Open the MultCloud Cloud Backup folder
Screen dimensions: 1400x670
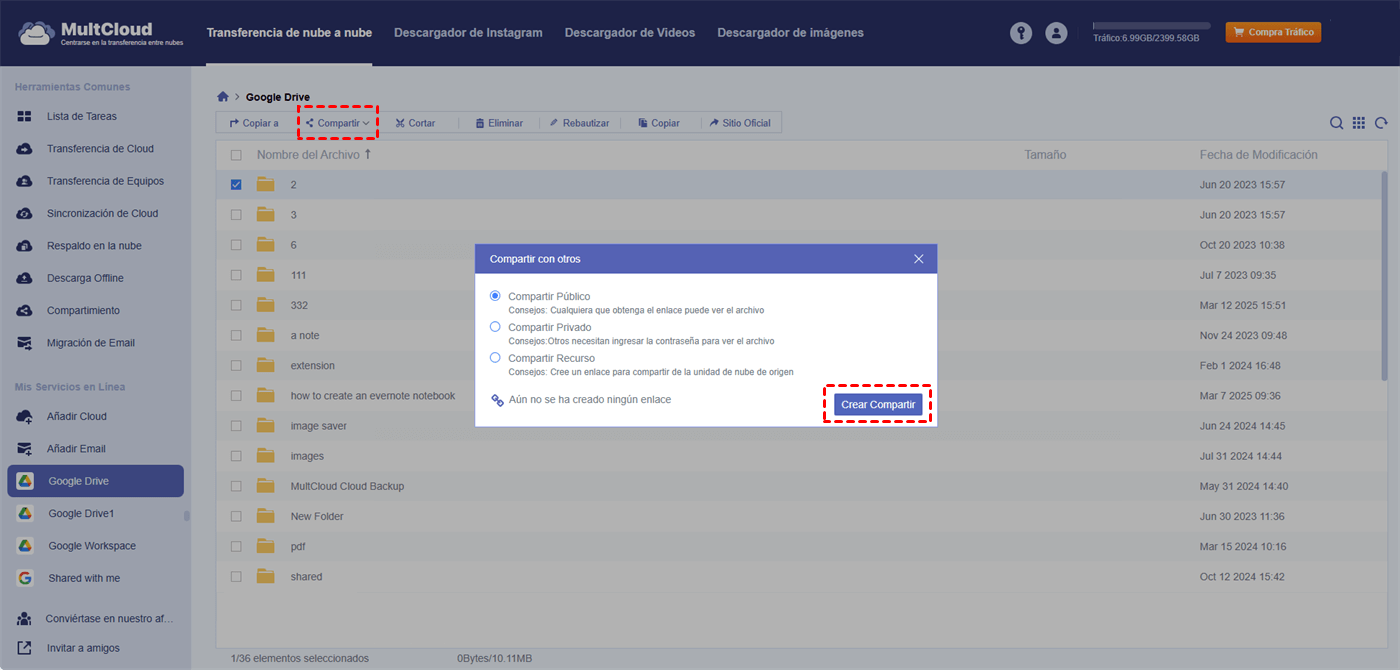[x=347, y=486]
